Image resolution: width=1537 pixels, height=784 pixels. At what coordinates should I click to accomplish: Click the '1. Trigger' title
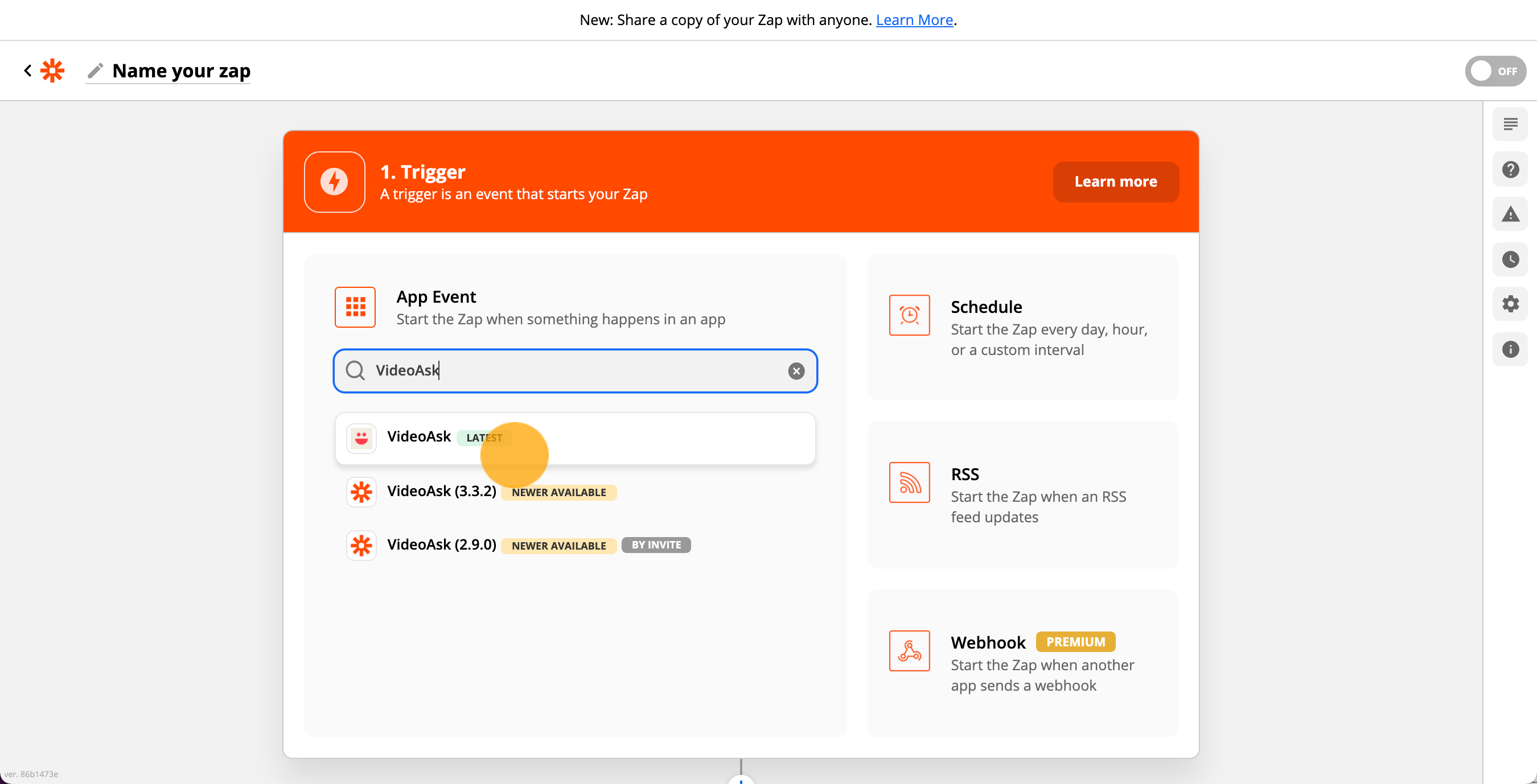[x=422, y=172]
